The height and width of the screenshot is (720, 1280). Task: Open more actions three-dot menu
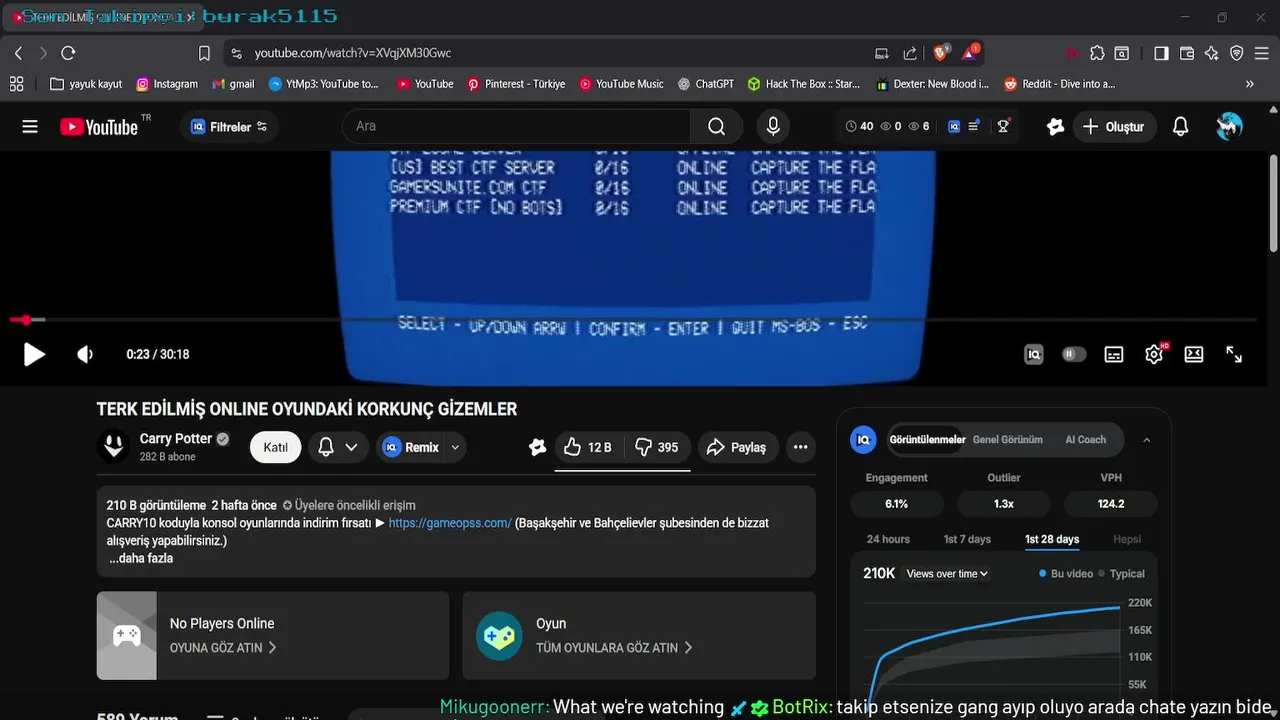click(x=800, y=448)
